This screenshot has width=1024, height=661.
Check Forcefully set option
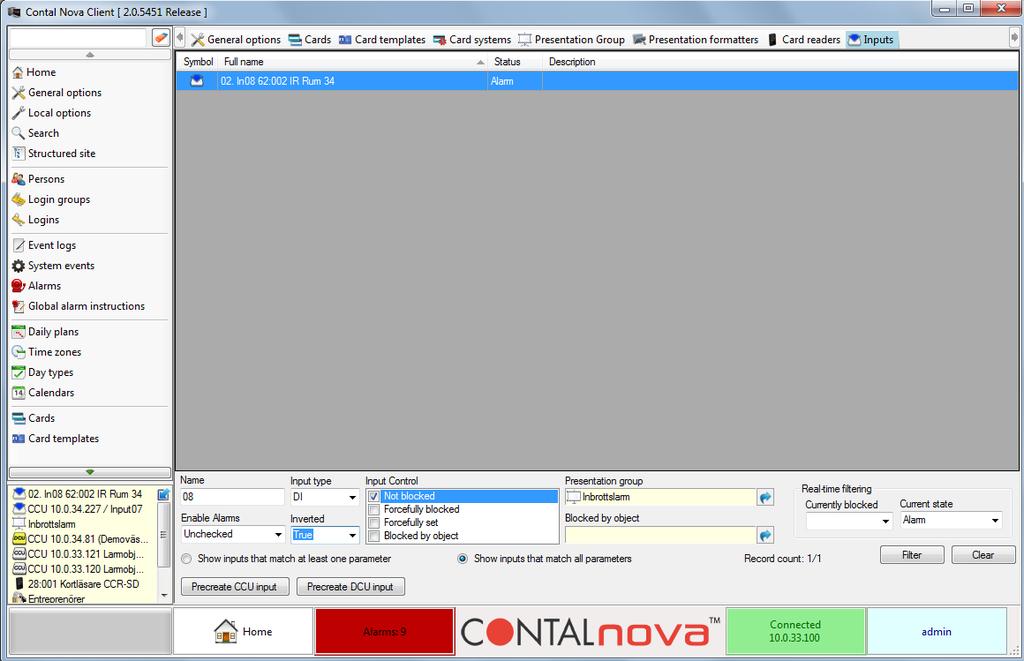pos(374,523)
